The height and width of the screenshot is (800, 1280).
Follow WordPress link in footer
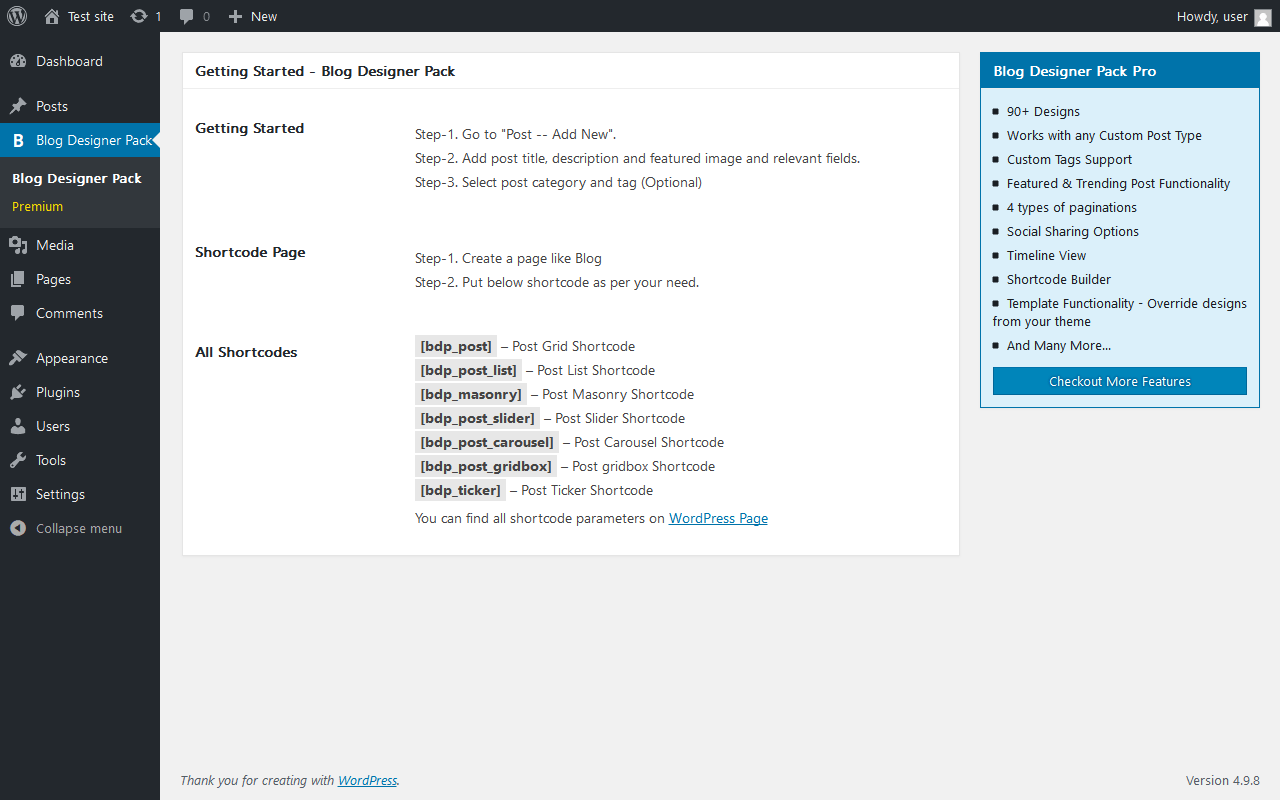[367, 780]
